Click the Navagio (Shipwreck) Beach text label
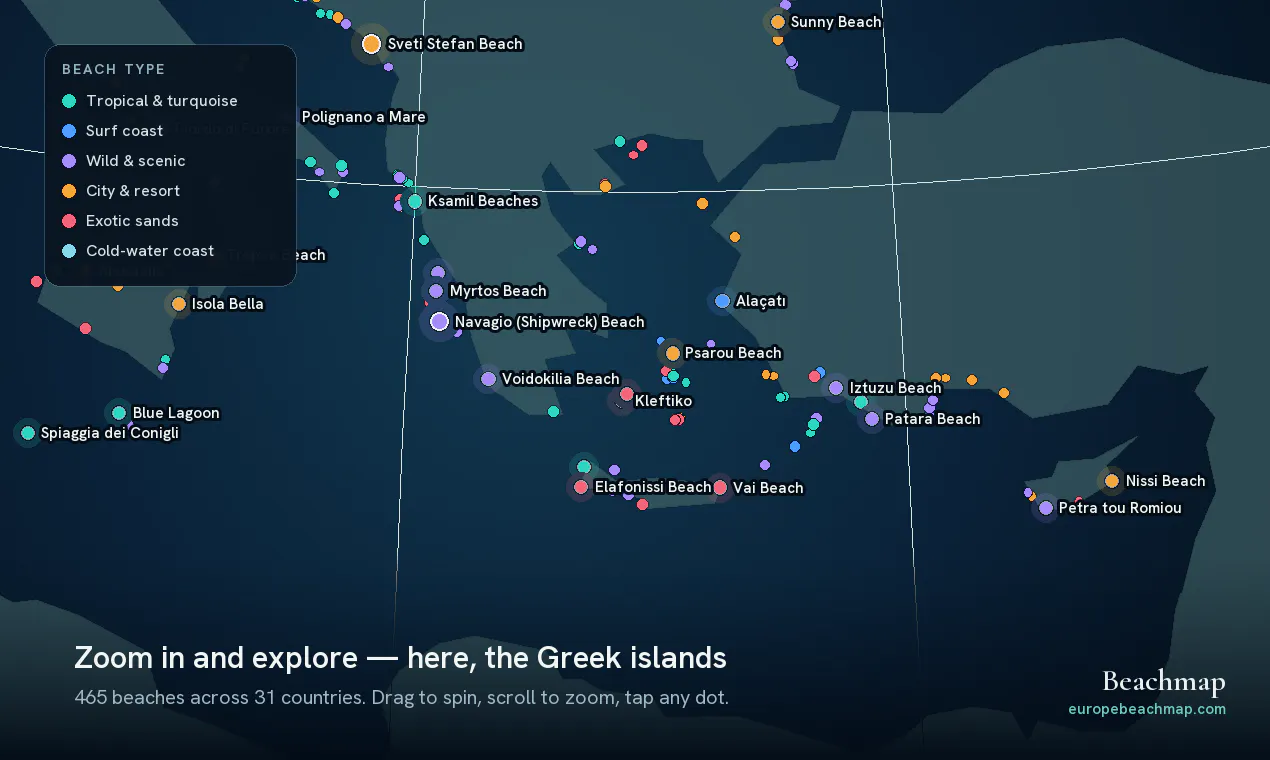This screenshot has width=1270, height=760. tap(550, 322)
